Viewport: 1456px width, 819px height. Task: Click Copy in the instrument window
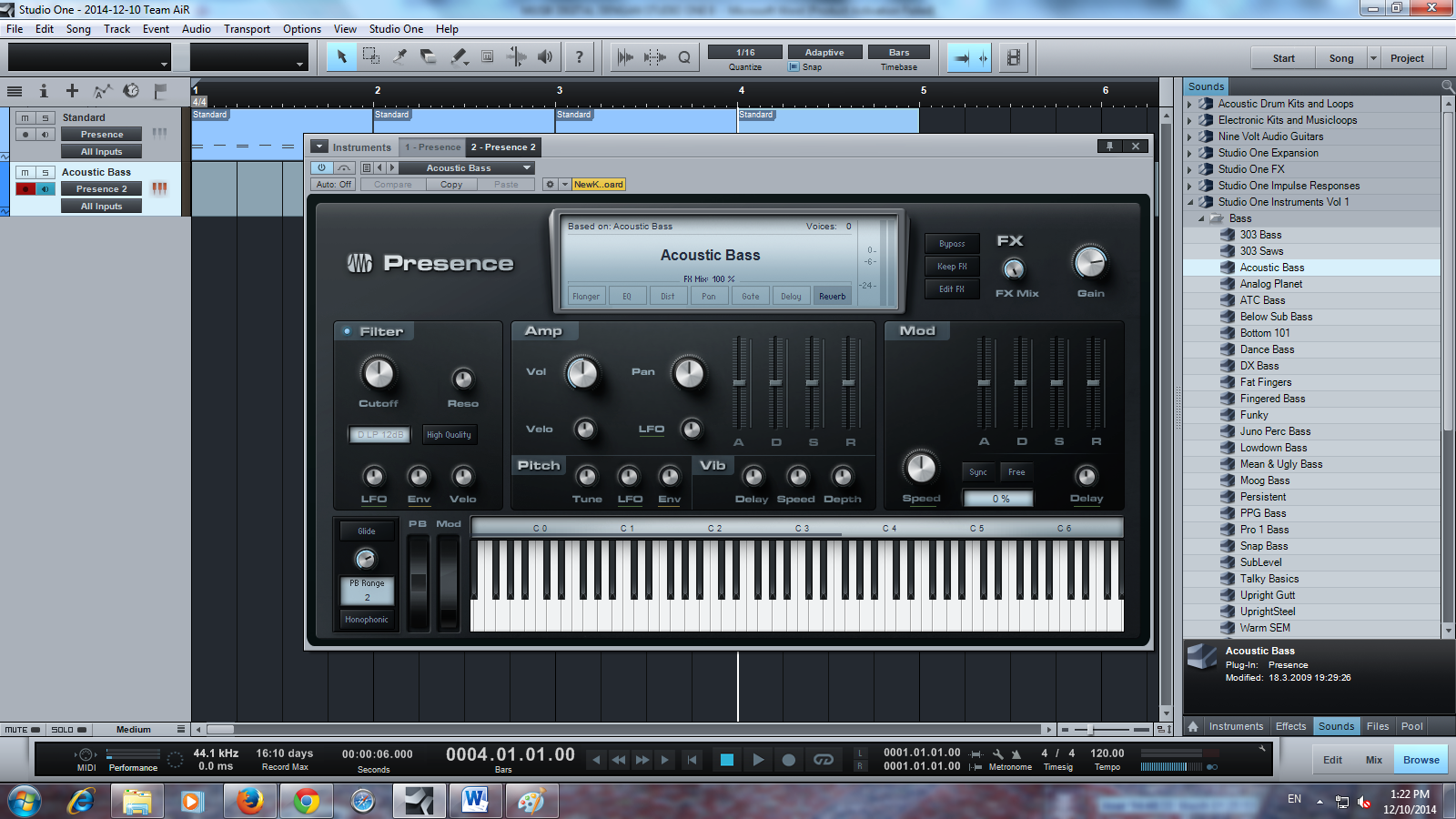tap(451, 184)
